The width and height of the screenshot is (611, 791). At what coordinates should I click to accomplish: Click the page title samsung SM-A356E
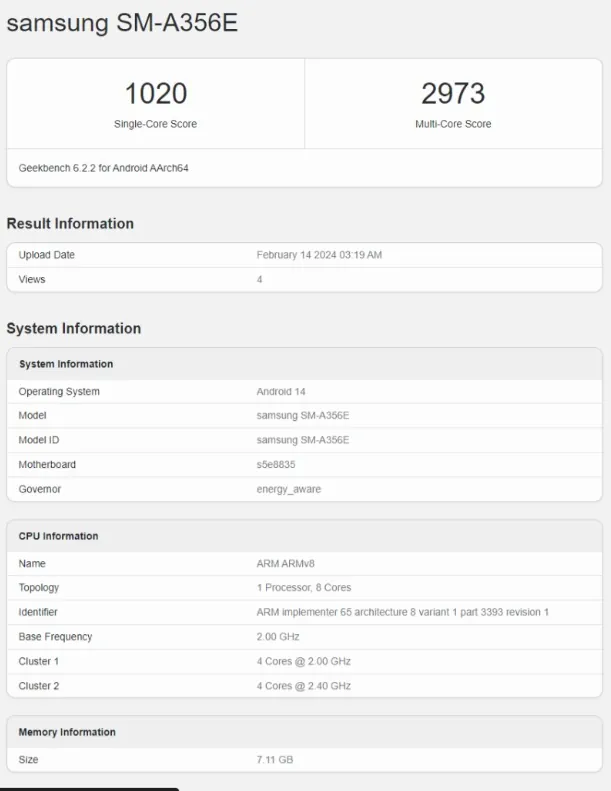click(x=122, y=23)
